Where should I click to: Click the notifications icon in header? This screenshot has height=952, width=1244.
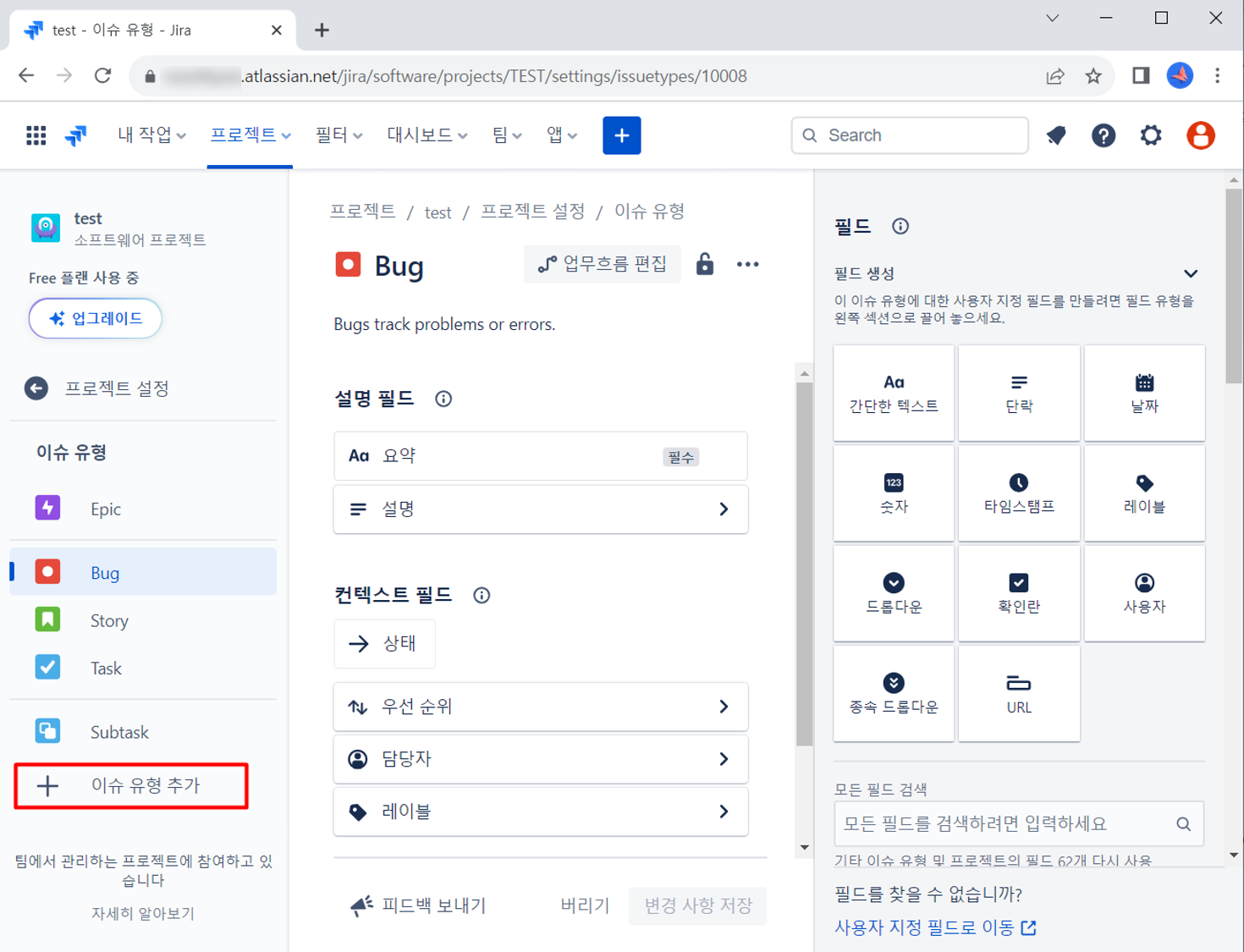[x=1056, y=135]
